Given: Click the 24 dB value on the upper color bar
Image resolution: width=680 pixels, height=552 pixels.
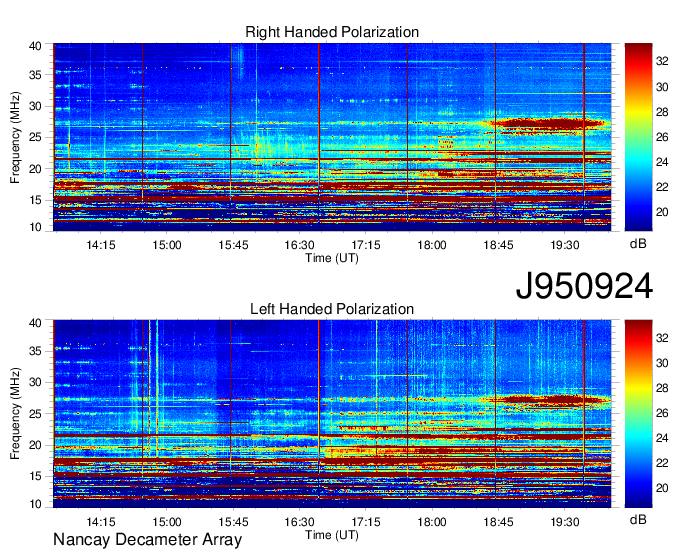Looking at the screenshot, I should pyautogui.click(x=662, y=162).
